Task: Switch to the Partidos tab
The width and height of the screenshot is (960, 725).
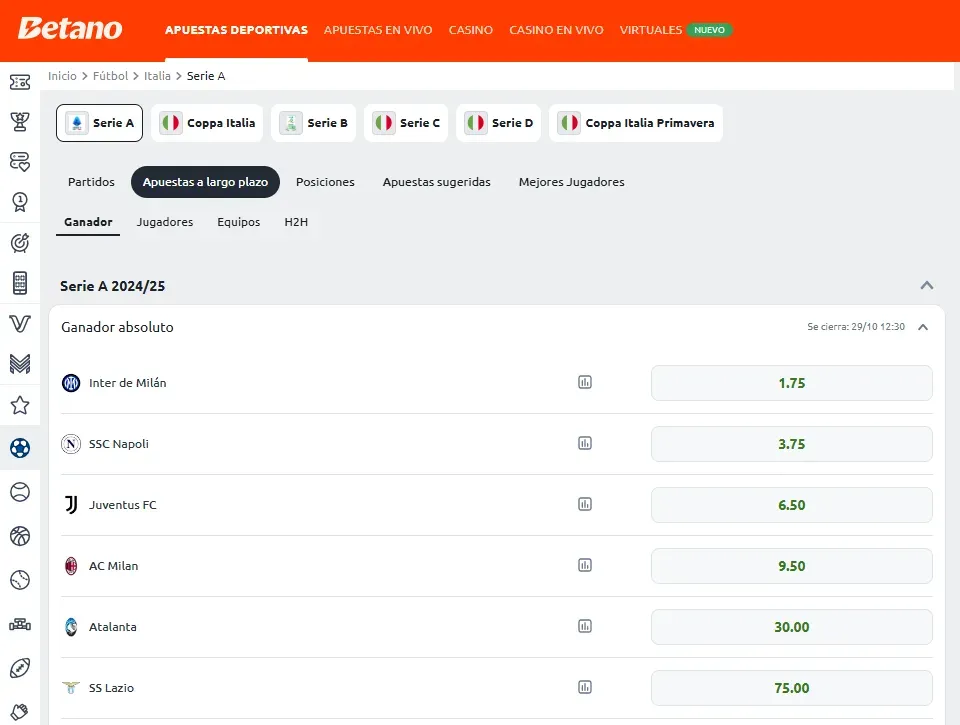Action: tap(91, 182)
